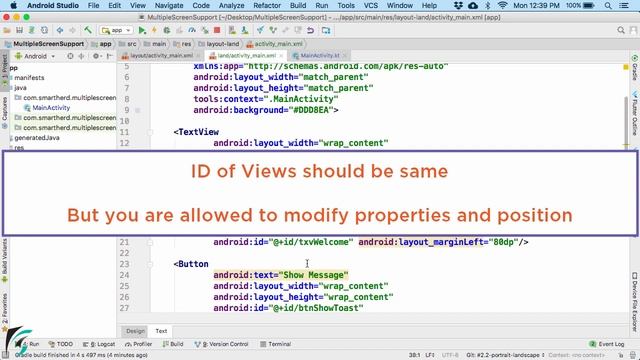Open the Android project view dropdown
Screen dimensions: 640x360
coord(35,56)
